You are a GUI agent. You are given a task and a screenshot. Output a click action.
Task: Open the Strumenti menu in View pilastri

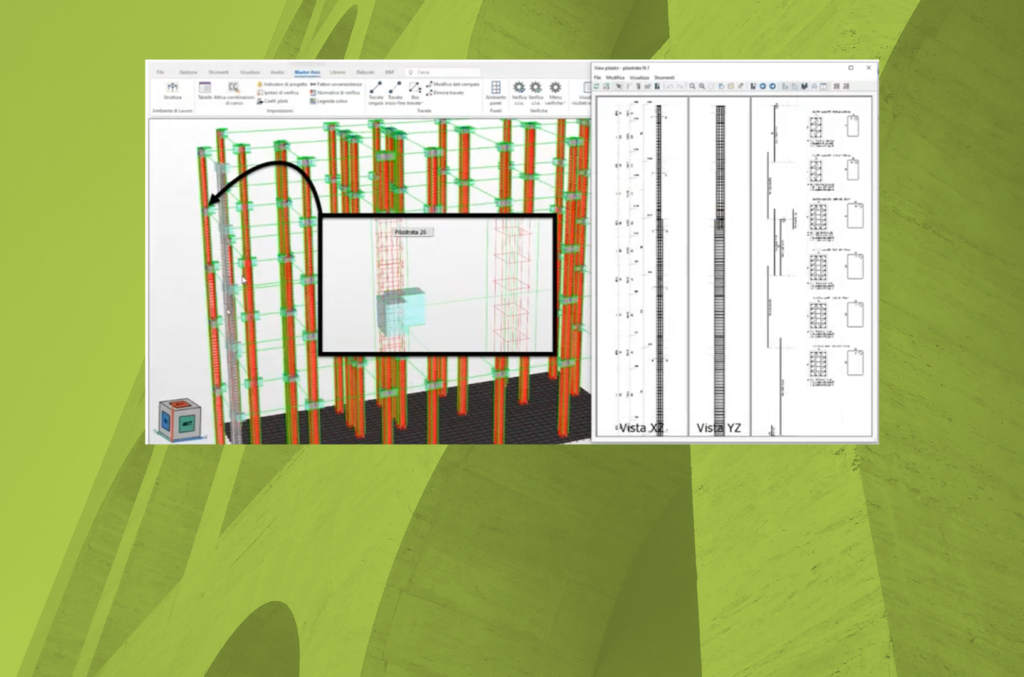tap(664, 77)
